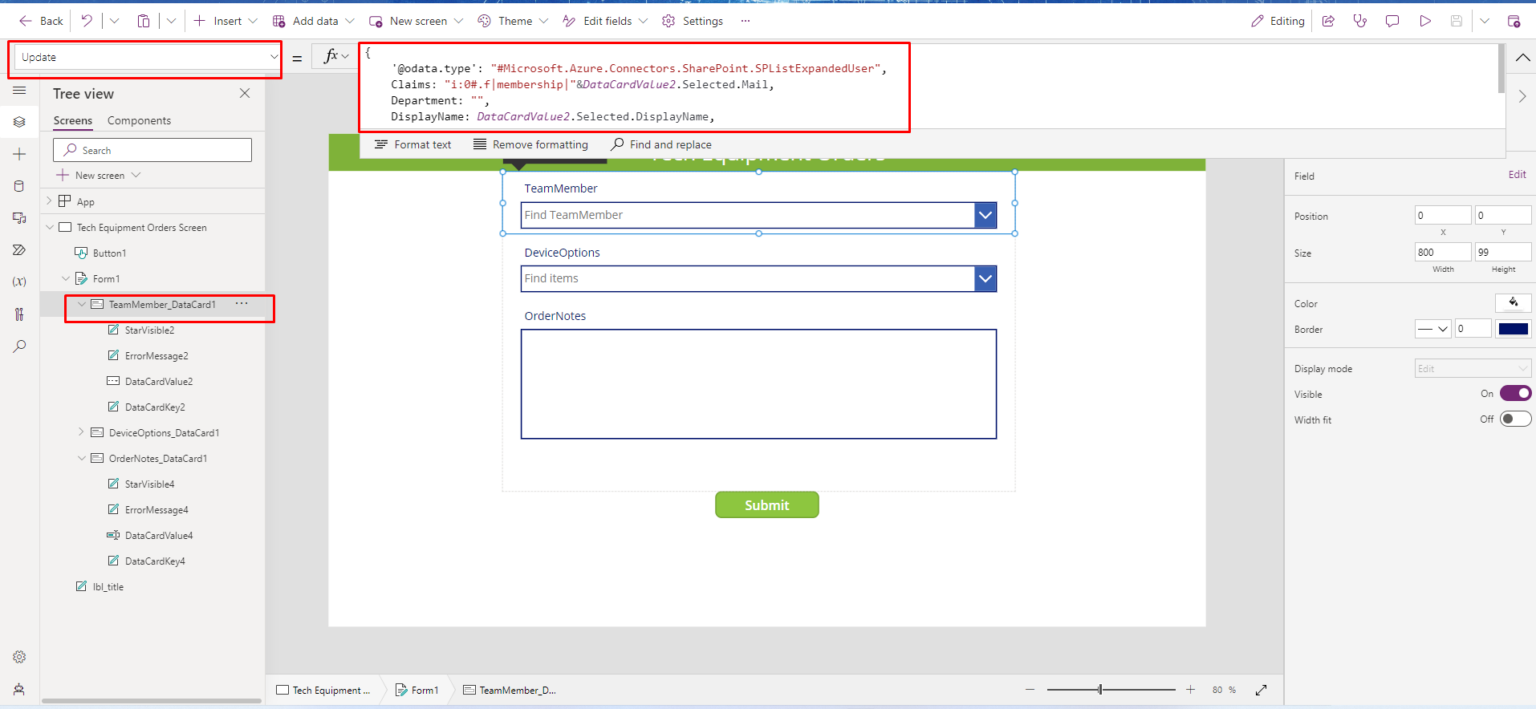Turn off the Visible toggle
The height and width of the screenshot is (709, 1536).
pyautogui.click(x=1515, y=393)
